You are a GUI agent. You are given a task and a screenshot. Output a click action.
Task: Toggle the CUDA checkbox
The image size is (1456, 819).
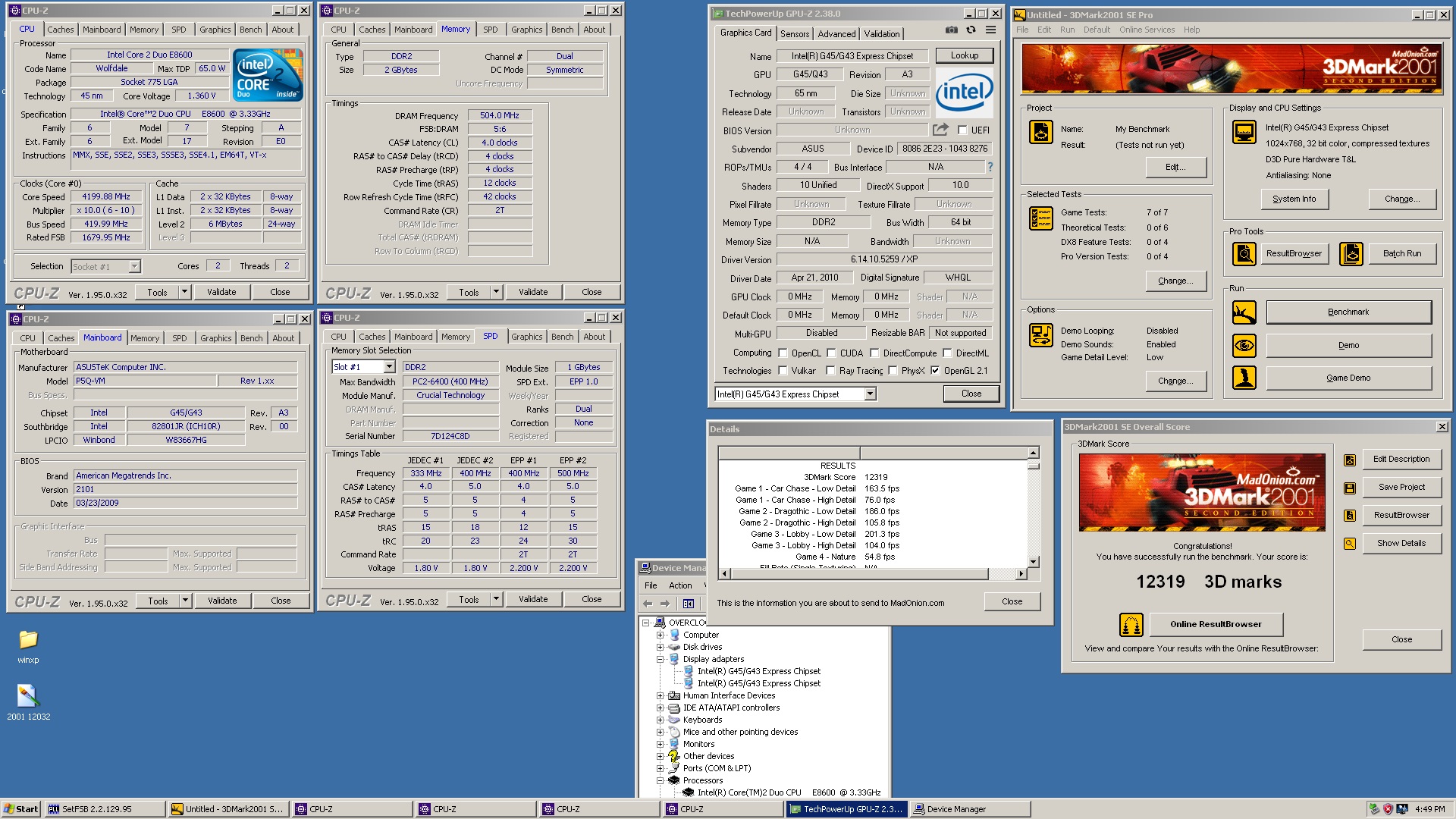tap(831, 353)
